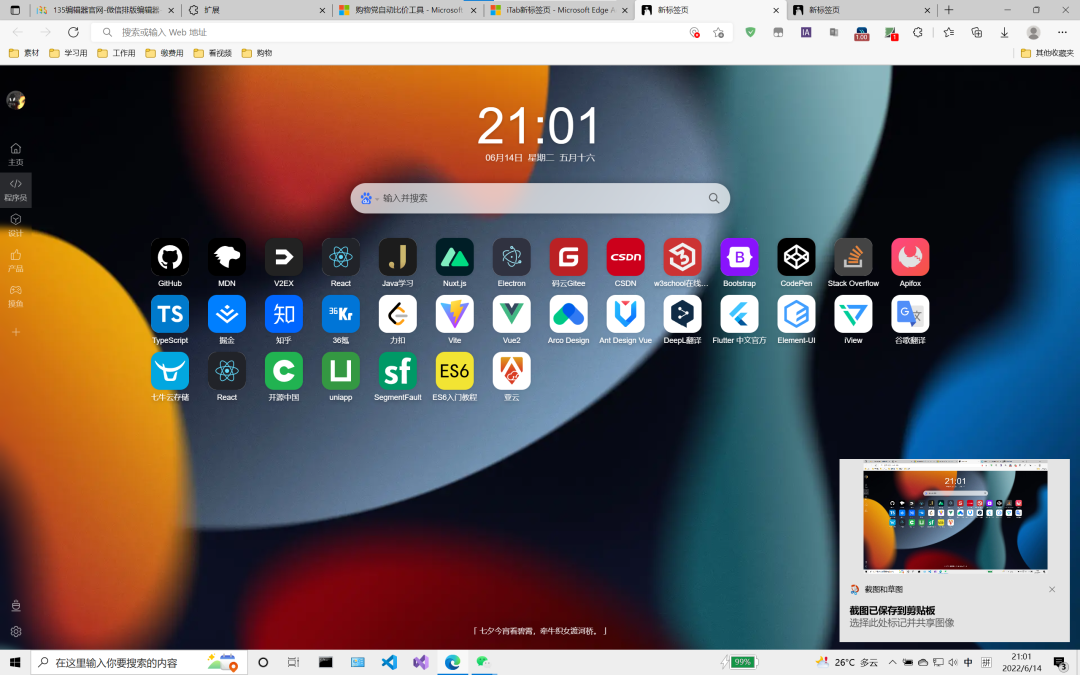Open the 码云Gitee shortcut

tap(568, 257)
